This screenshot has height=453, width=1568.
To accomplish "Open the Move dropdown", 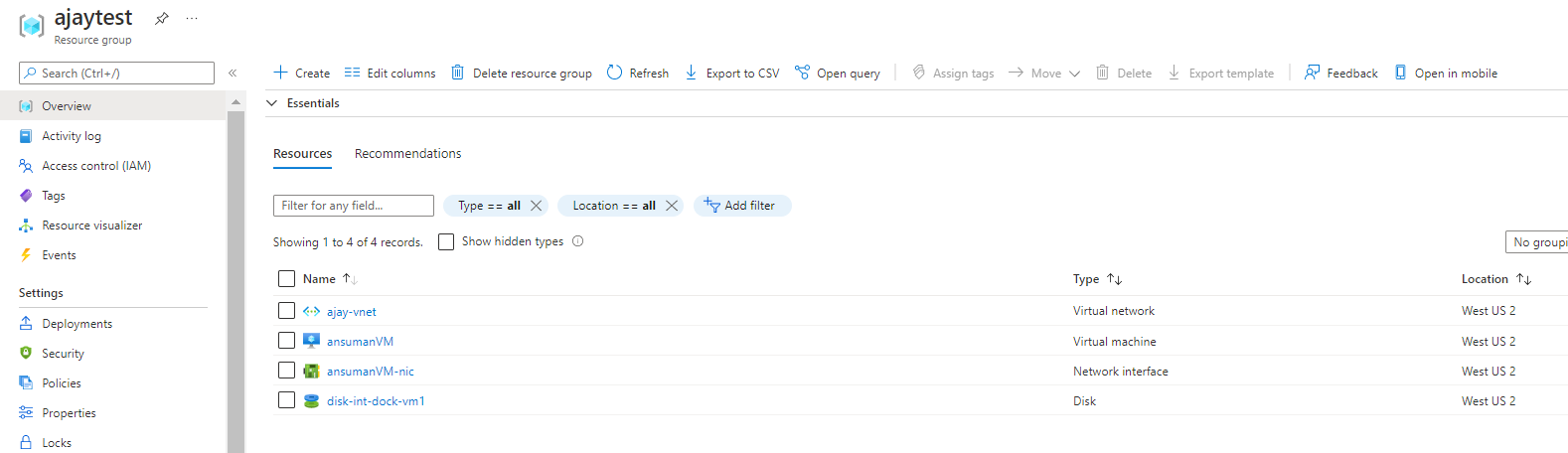I will pyautogui.click(x=1044, y=73).
